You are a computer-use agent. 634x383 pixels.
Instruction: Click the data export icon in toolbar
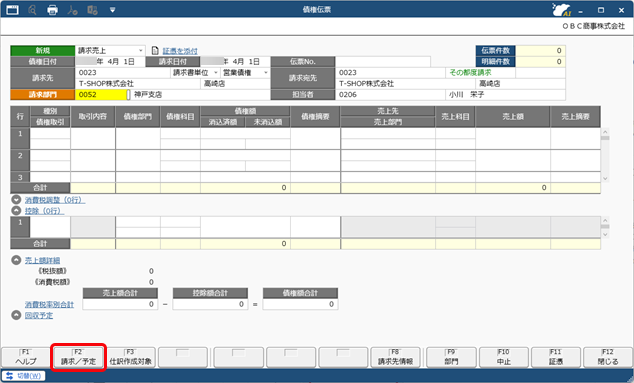92,9
